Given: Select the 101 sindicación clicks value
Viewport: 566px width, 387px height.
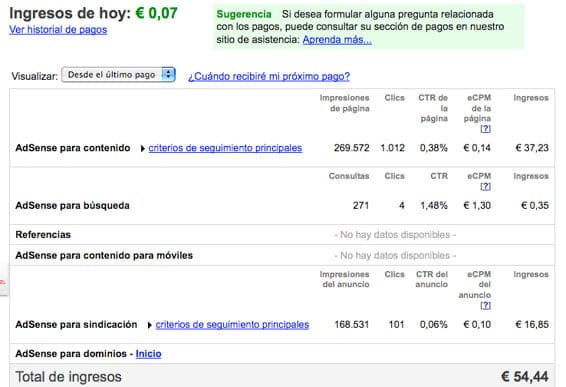Looking at the screenshot, I should [396, 325].
